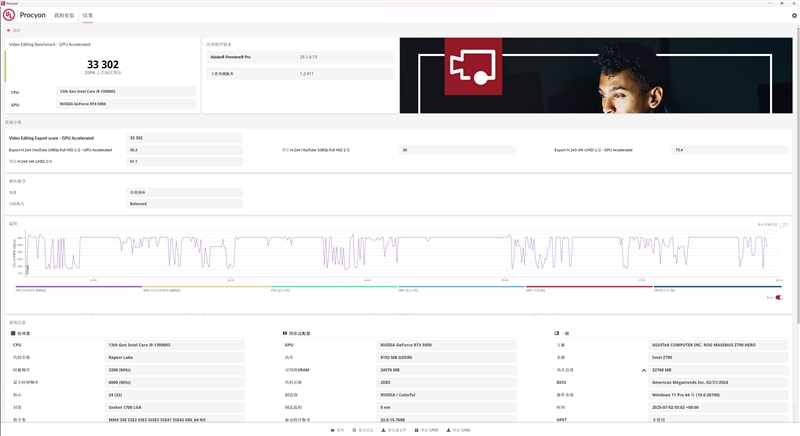Click the 2025-07-02 03:02 time value
Screen dimensions: 800x436
click(718, 407)
